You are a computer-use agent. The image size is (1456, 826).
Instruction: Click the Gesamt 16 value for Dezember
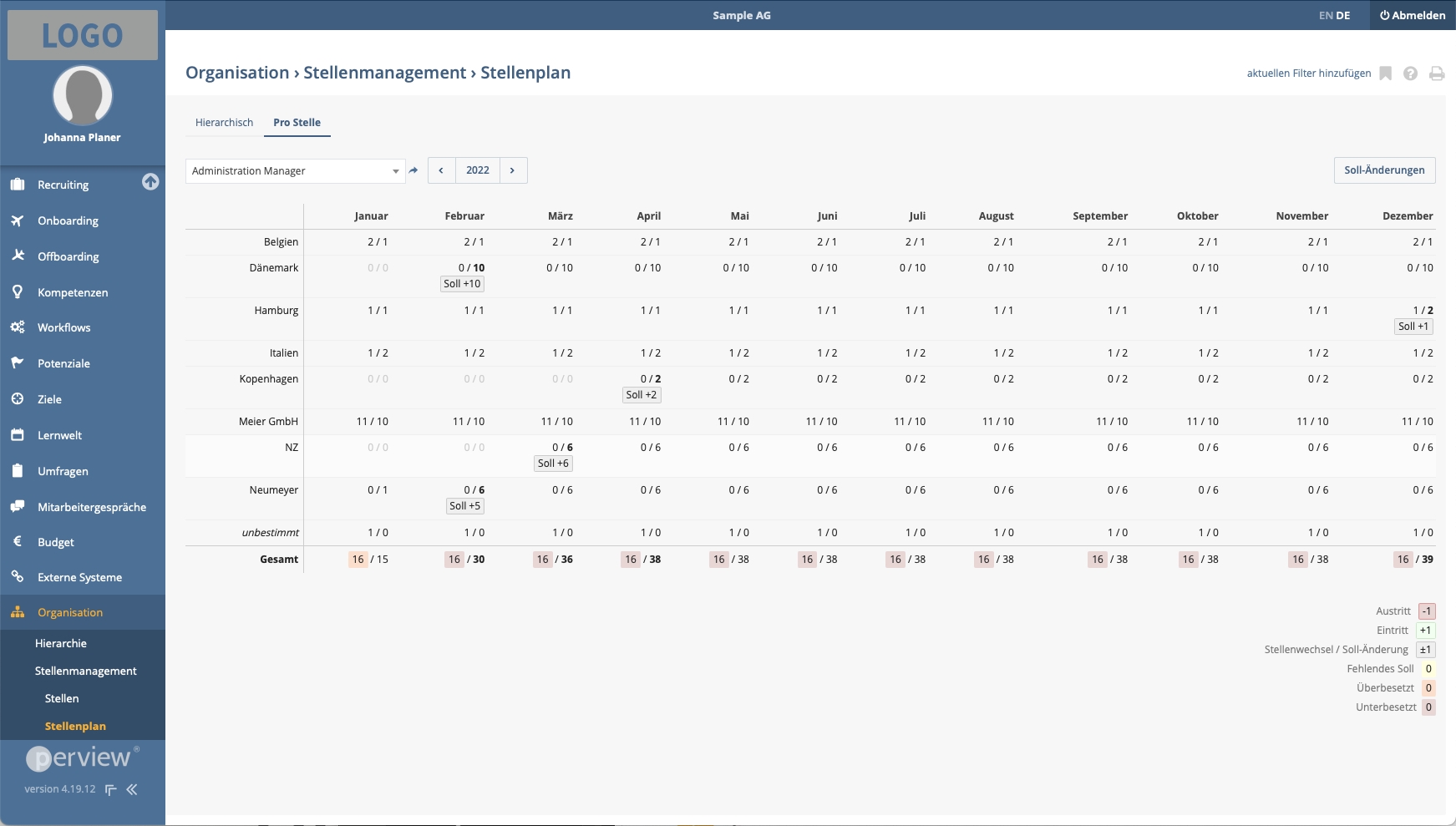tap(1403, 560)
